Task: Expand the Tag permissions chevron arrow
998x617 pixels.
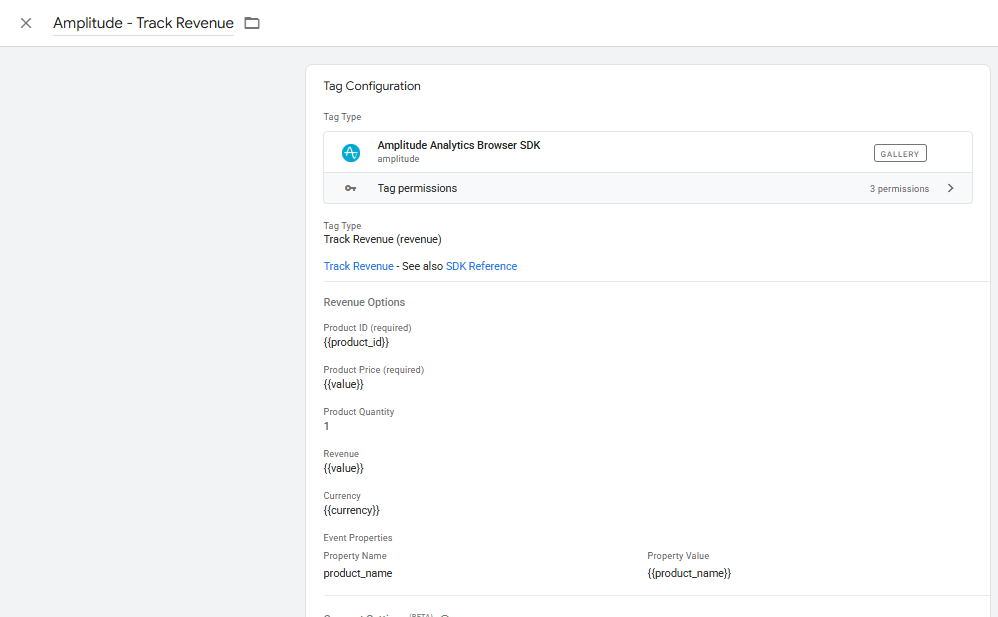Action: pos(950,188)
